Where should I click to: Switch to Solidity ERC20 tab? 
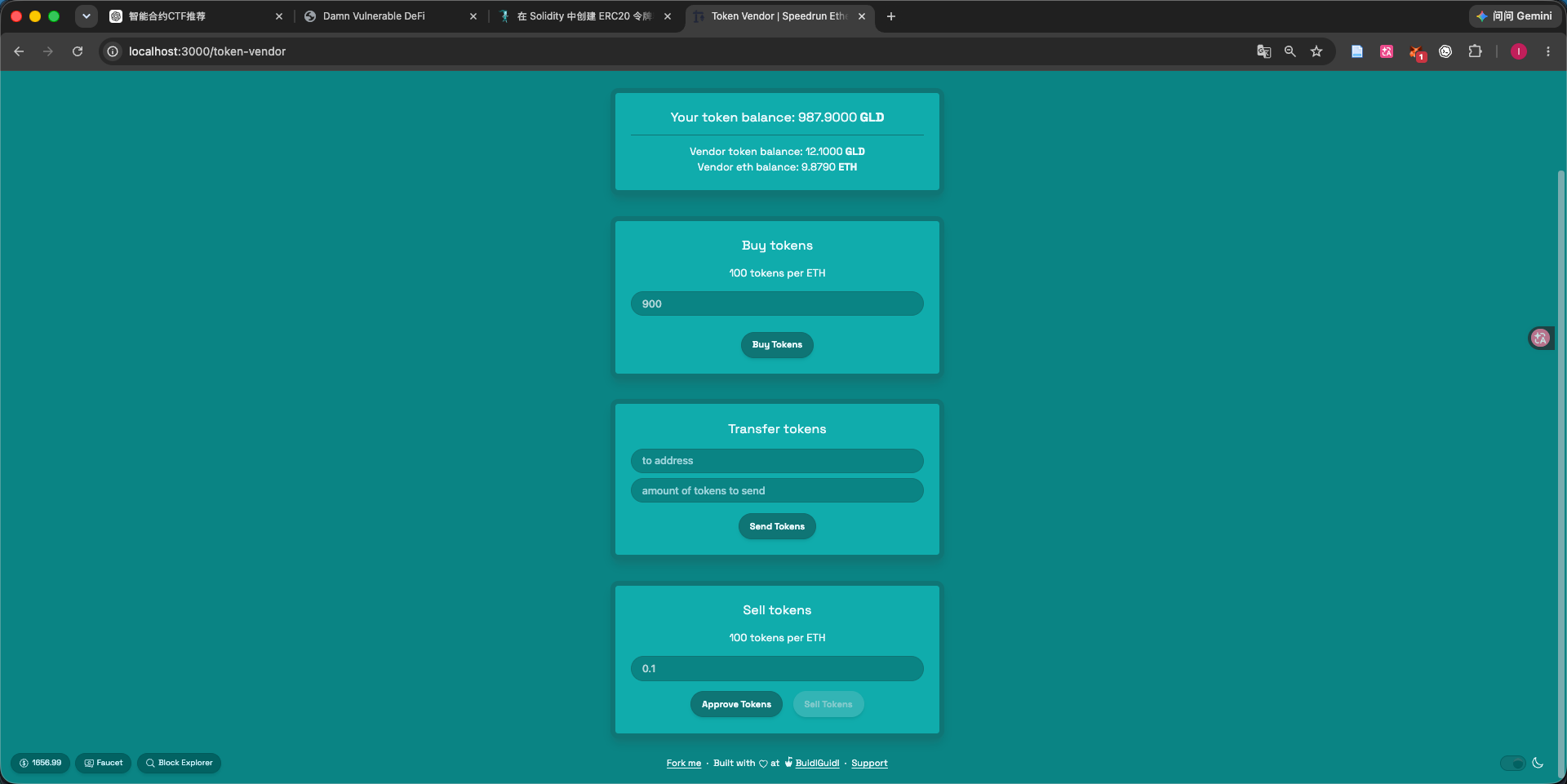click(x=584, y=16)
